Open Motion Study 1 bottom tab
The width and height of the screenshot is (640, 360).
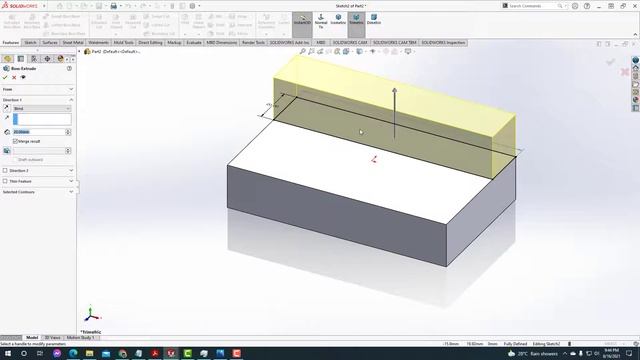coord(80,338)
